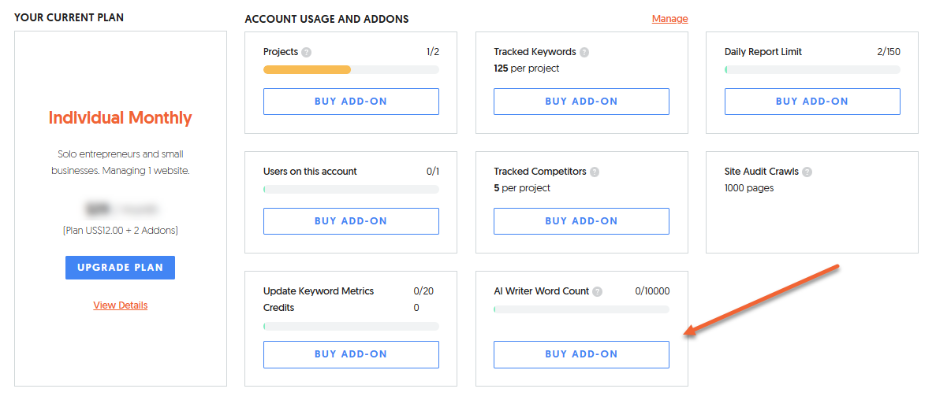Buy add-on for Daily Report Limit
The width and height of the screenshot is (936, 396).
click(812, 102)
